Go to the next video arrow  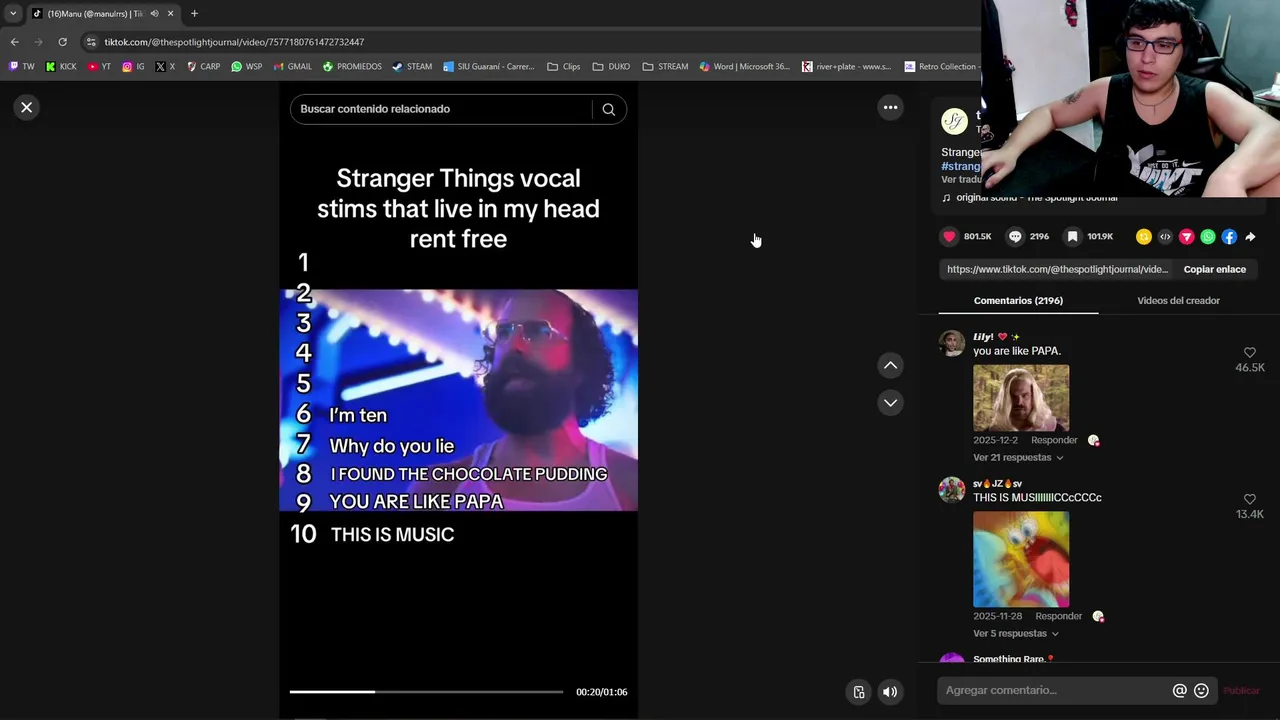pos(890,402)
